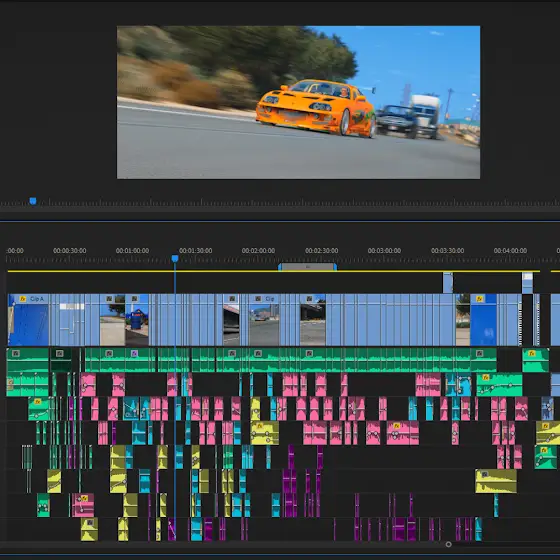Click the timeline playhead handle near 00:01:30:00

(175, 258)
